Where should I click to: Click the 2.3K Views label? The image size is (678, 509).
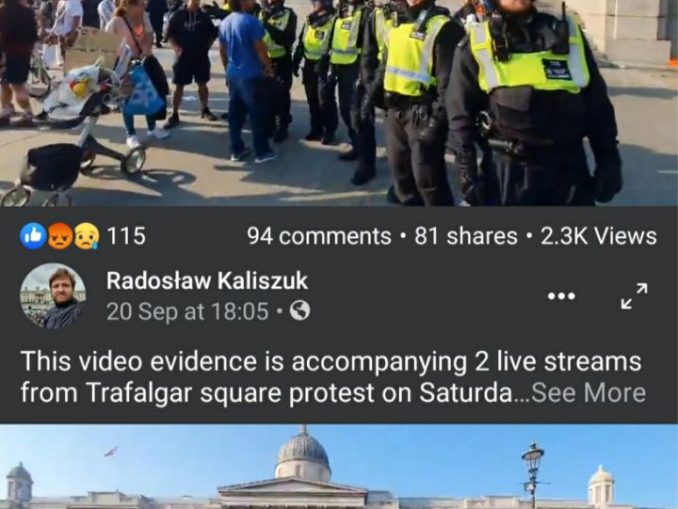click(598, 236)
